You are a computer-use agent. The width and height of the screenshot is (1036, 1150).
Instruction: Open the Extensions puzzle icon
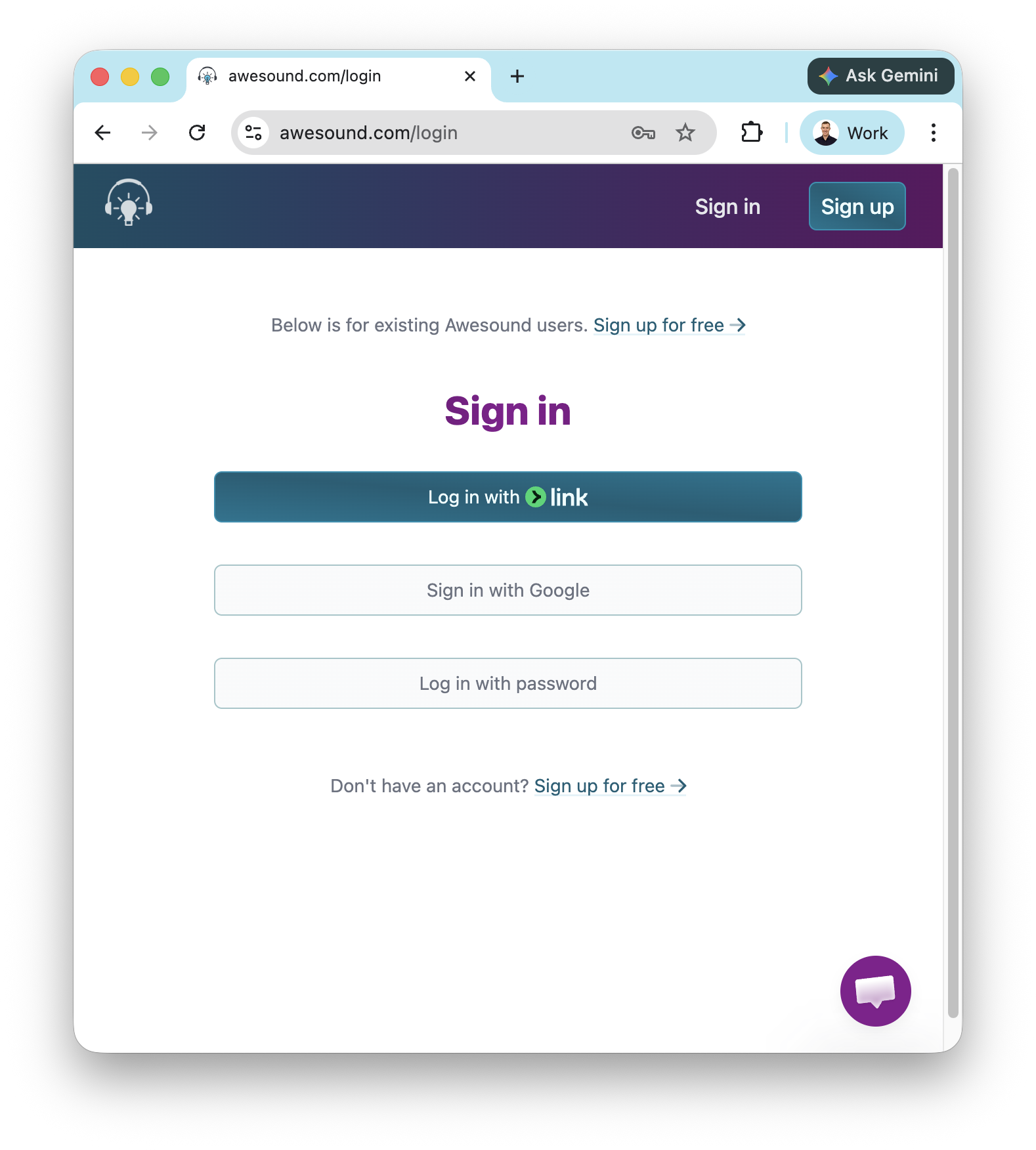pyautogui.click(x=752, y=133)
